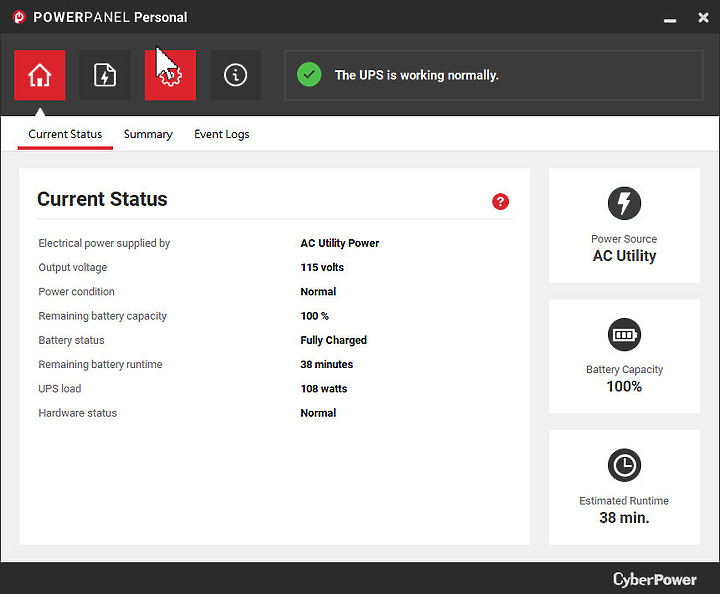Screen dimensions: 720x594
Task: Minimize the PowerPanel Personal window
Action: click(670, 20)
